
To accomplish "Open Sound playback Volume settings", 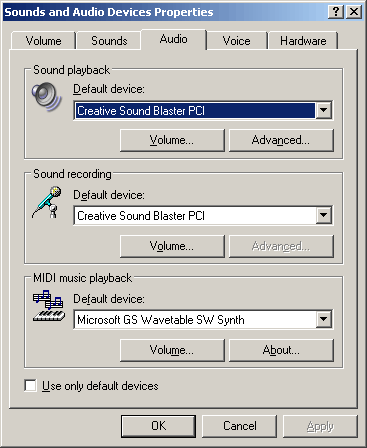I will point(172,140).
